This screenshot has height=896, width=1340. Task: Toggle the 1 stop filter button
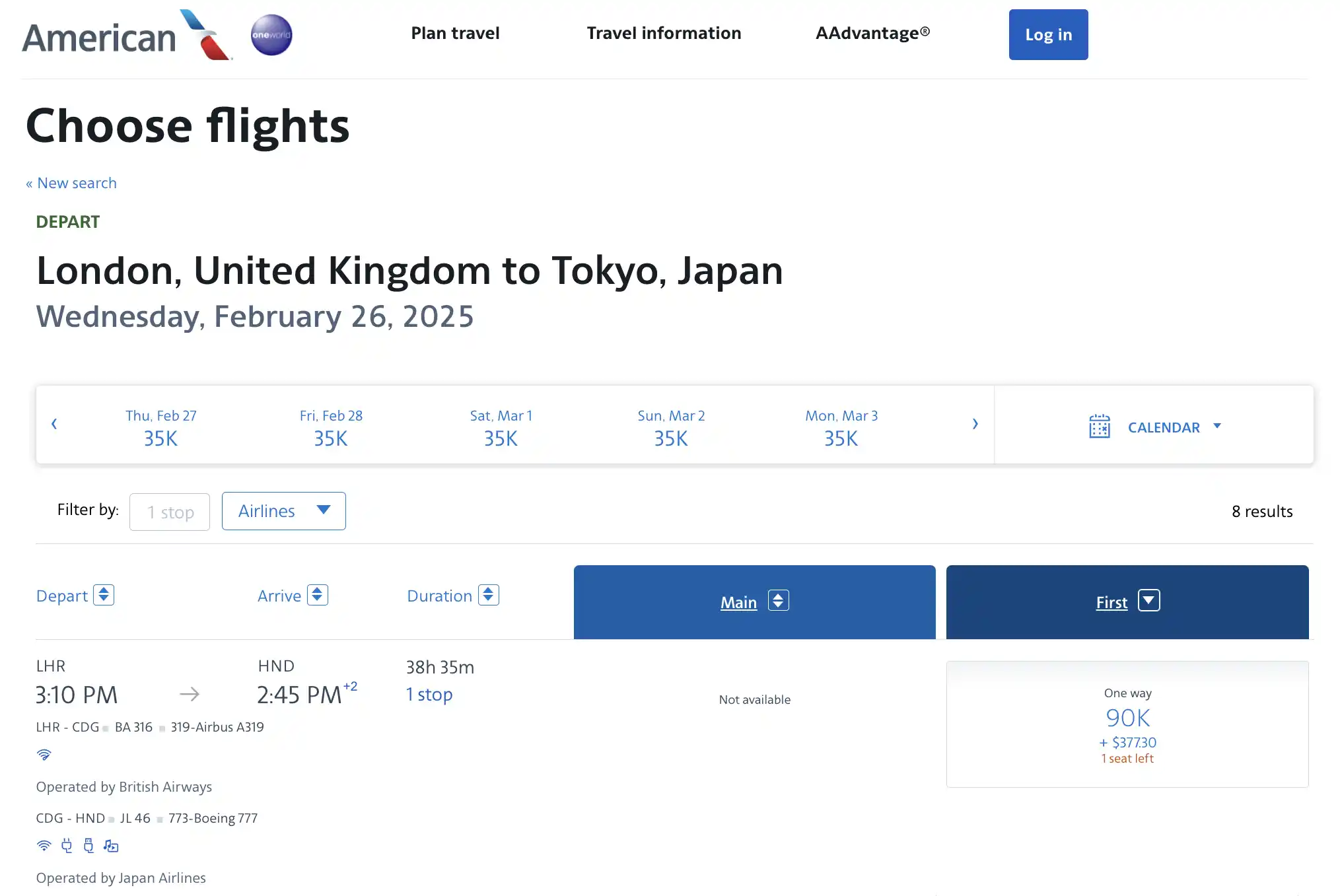point(169,511)
